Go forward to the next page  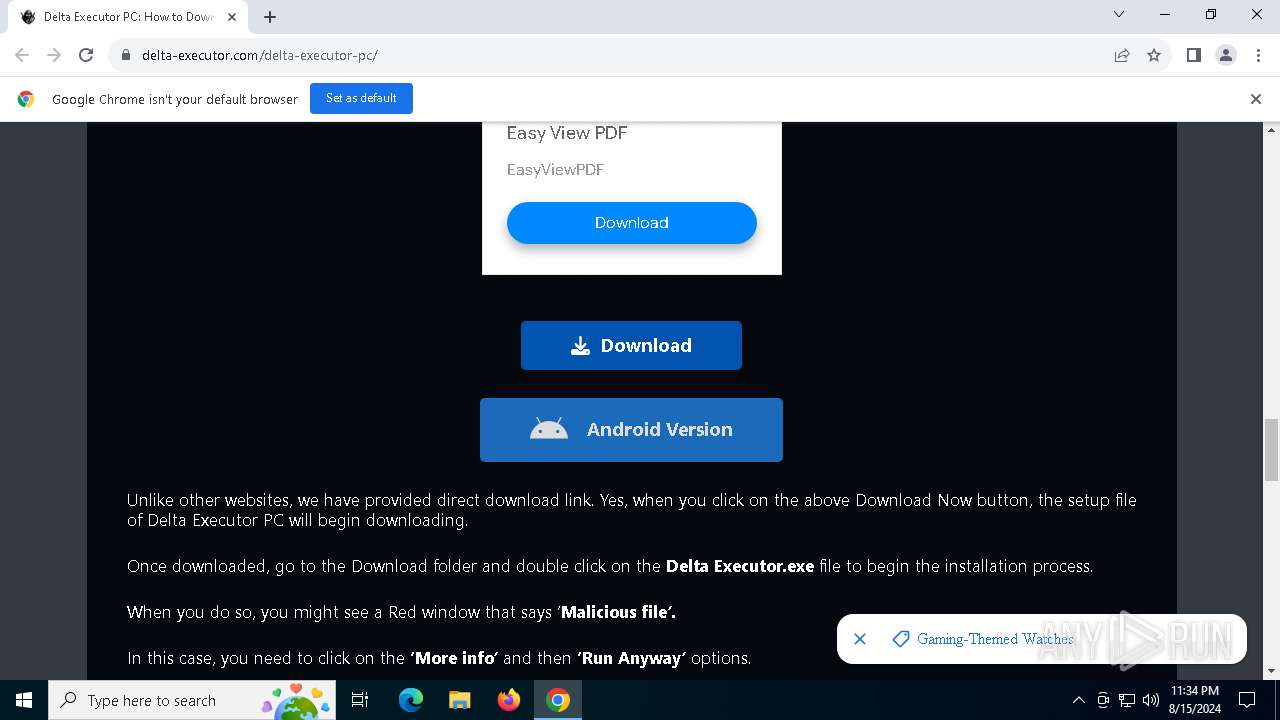click(54, 55)
